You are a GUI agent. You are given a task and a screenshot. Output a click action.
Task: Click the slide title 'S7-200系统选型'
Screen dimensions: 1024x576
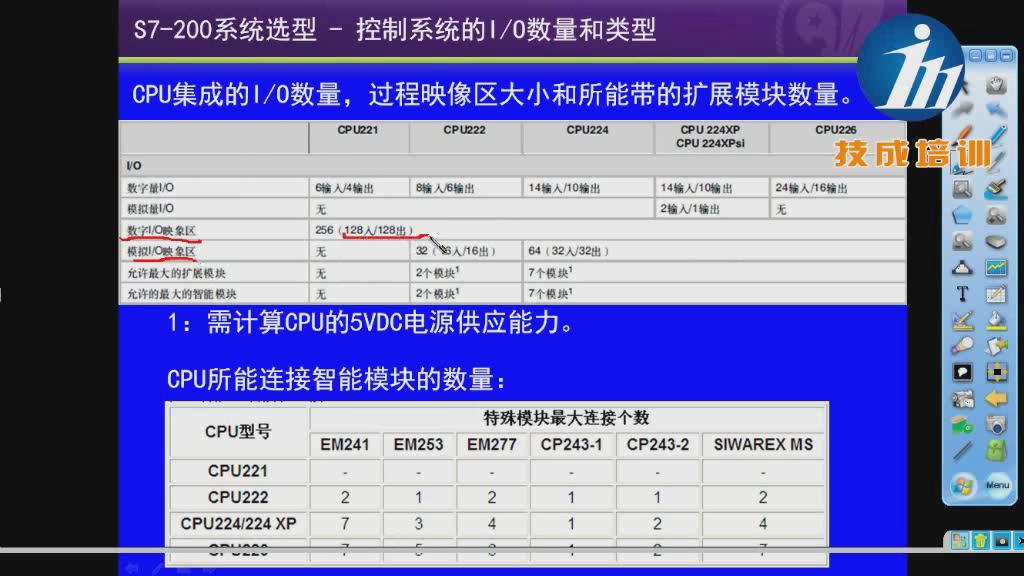tap(225, 30)
